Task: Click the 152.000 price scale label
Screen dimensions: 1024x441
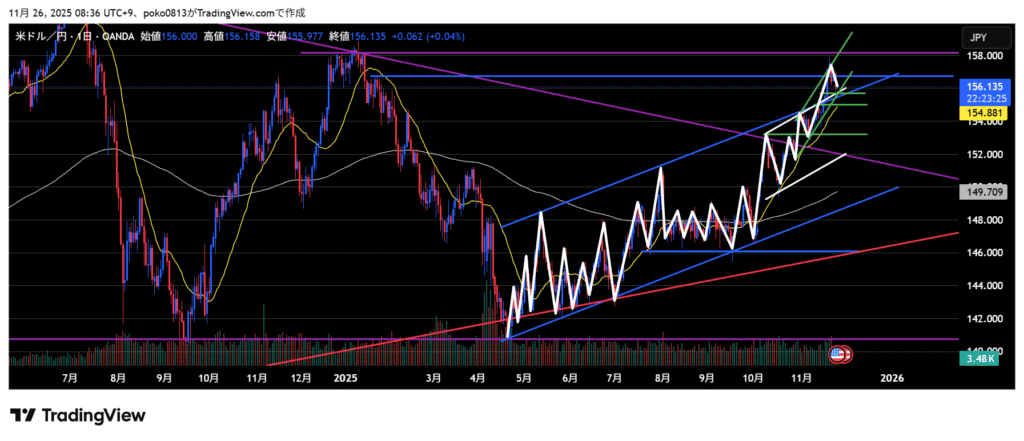Action: 977,155
